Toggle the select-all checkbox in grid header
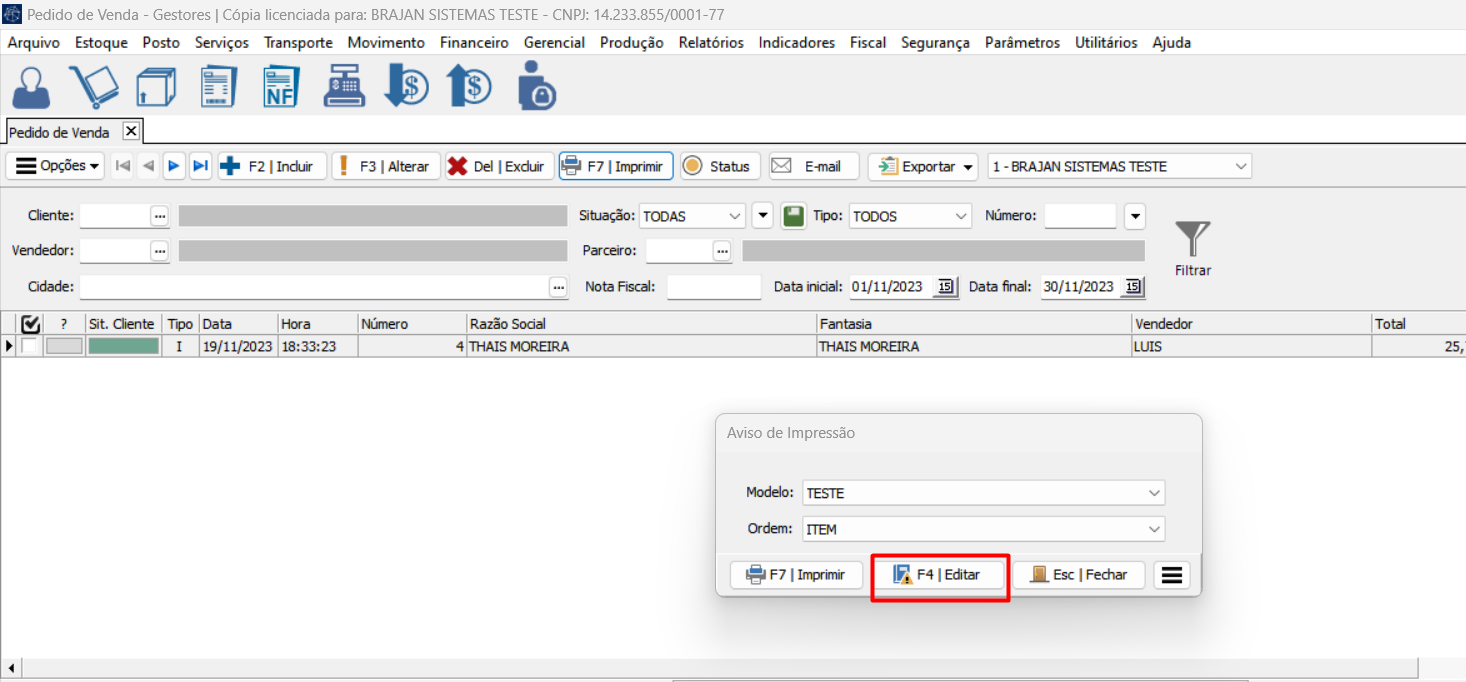Image resolution: width=1466 pixels, height=682 pixels. click(30, 324)
